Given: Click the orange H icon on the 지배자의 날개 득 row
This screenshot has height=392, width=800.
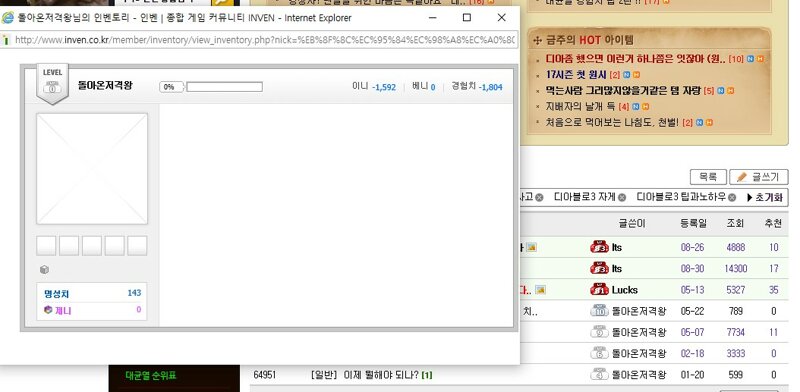Looking at the screenshot, I should [645, 107].
